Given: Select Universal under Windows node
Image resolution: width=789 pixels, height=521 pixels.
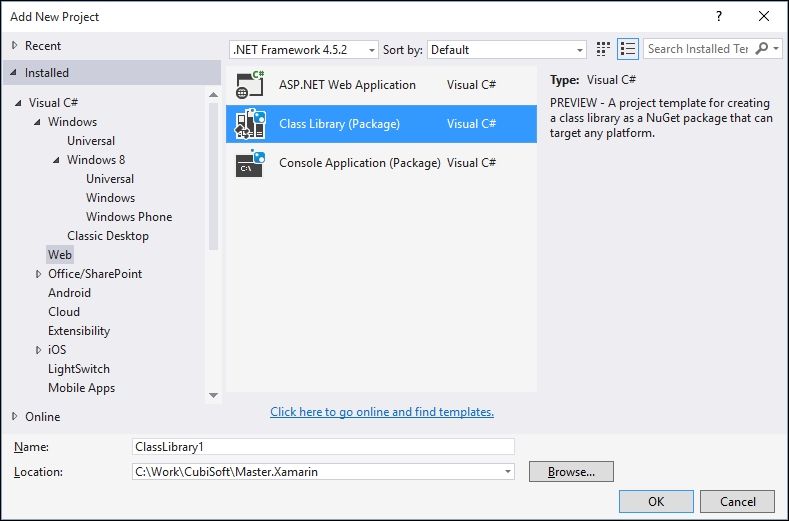Looking at the screenshot, I should [91, 141].
